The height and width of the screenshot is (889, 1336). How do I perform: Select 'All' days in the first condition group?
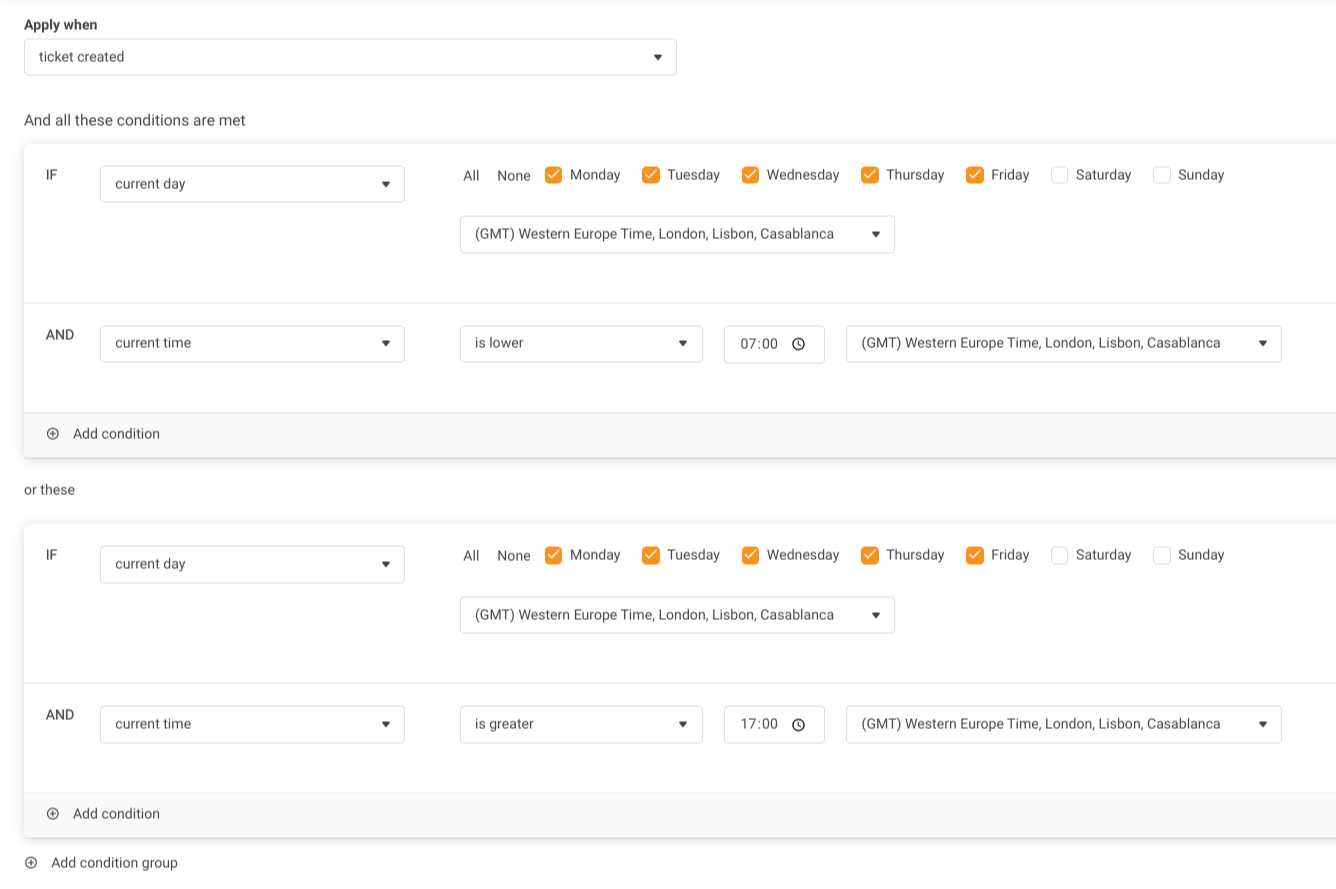click(471, 176)
